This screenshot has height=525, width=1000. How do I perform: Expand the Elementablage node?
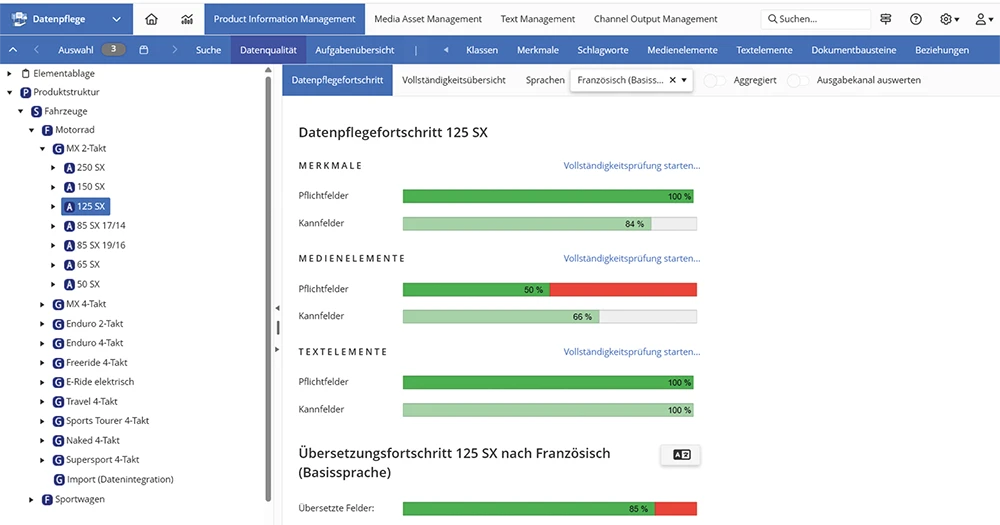[x=10, y=73]
